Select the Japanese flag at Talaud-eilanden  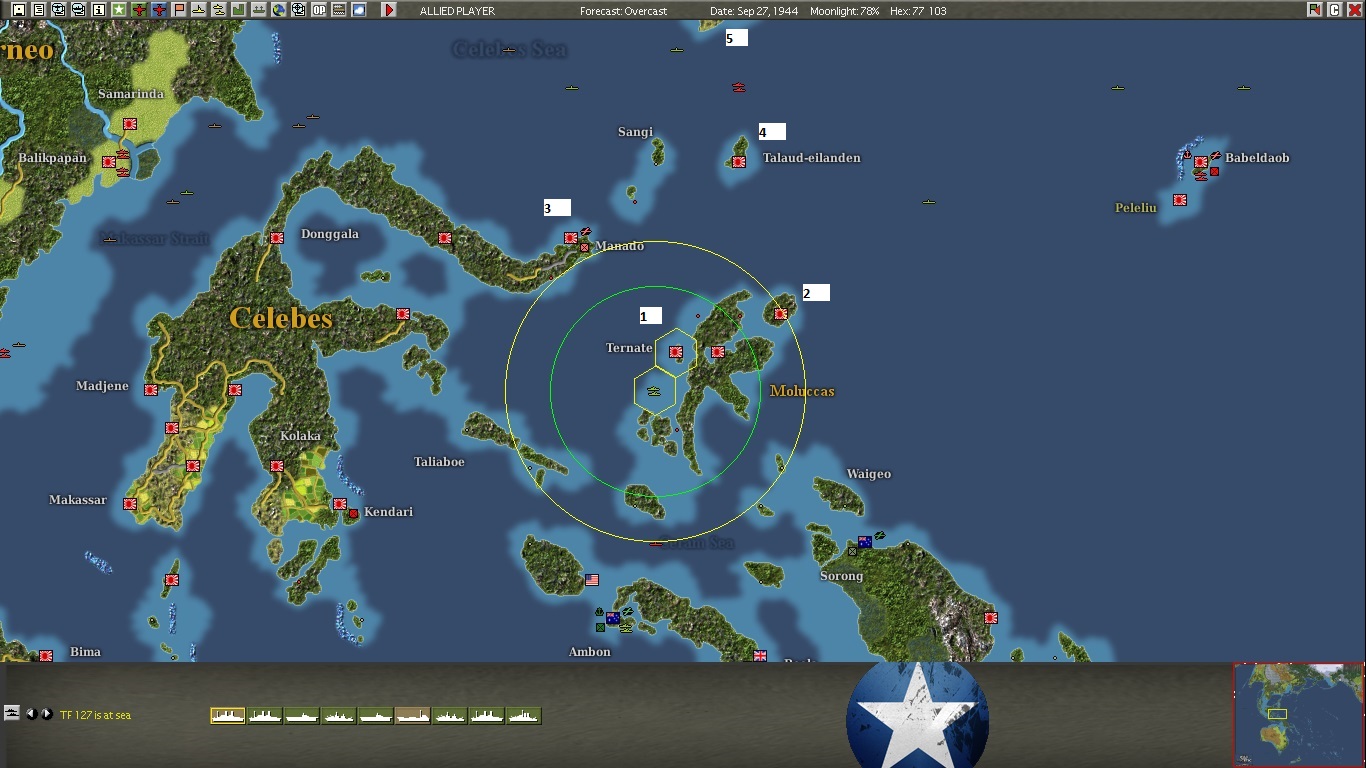click(x=739, y=162)
